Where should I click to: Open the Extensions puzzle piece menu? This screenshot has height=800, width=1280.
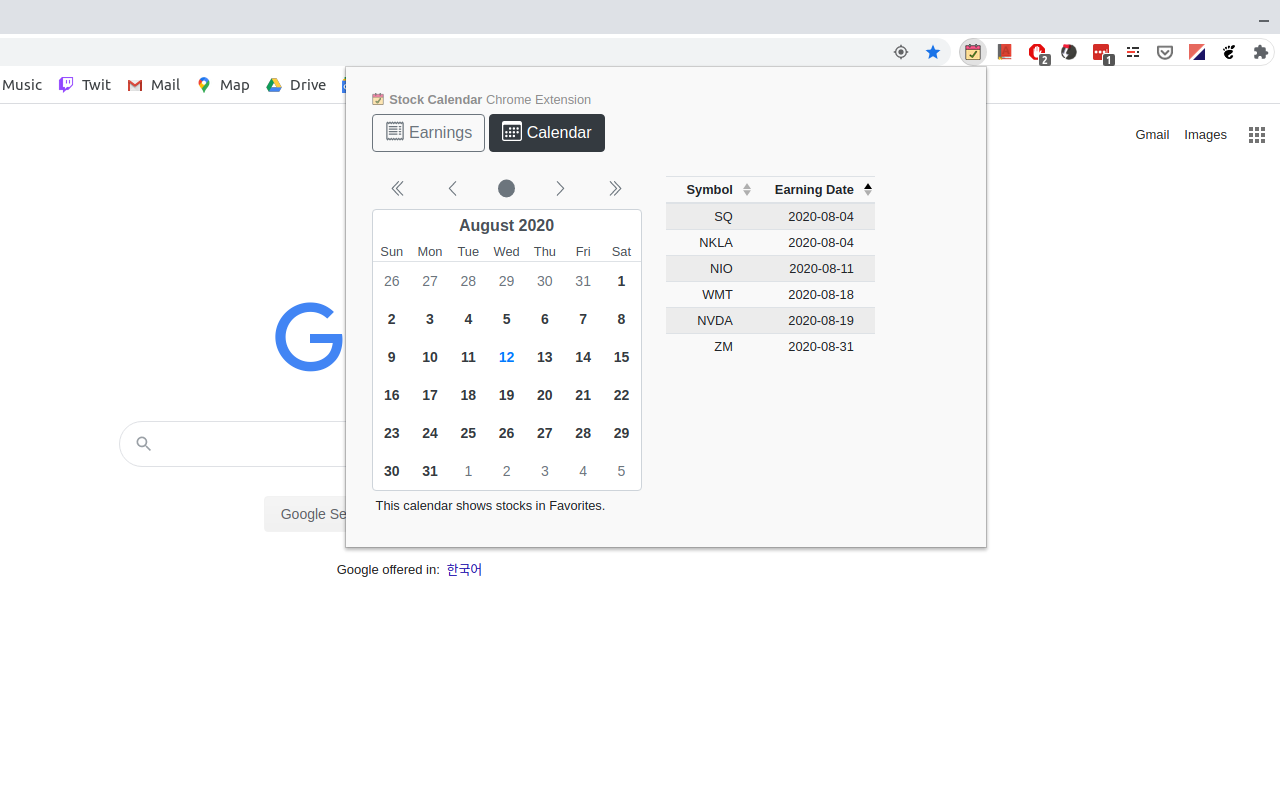[x=1261, y=52]
